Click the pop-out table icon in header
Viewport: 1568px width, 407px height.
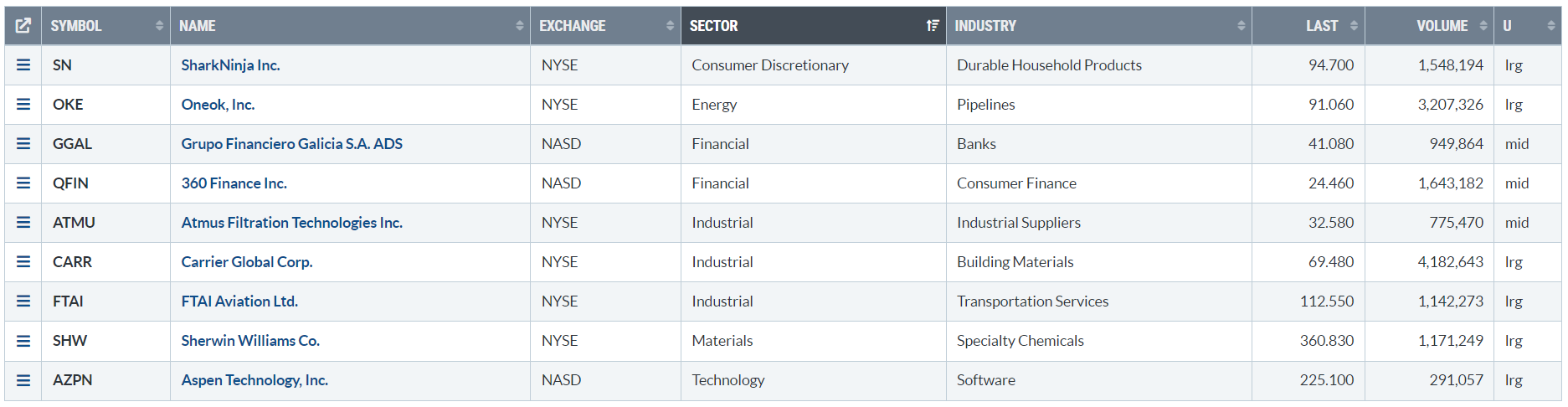pyautogui.click(x=23, y=26)
